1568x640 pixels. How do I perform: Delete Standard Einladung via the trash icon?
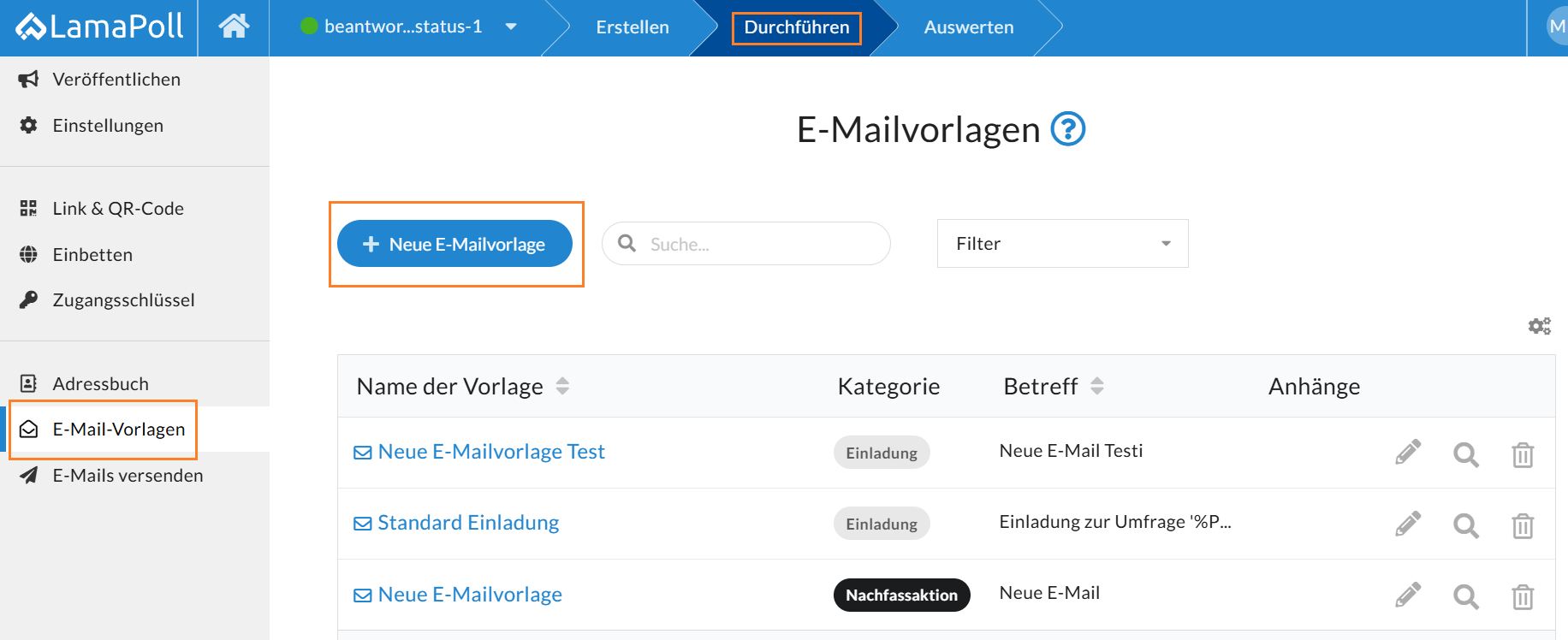[x=1523, y=525]
